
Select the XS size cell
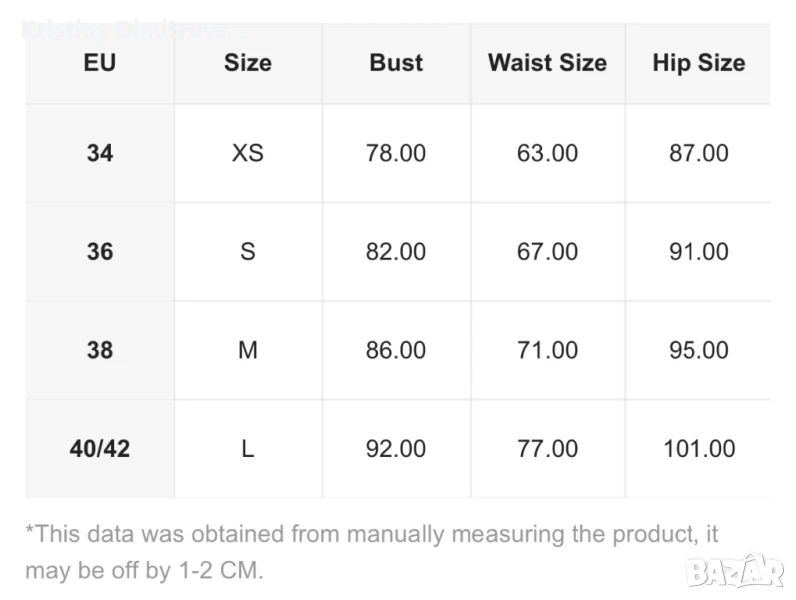[x=248, y=153]
